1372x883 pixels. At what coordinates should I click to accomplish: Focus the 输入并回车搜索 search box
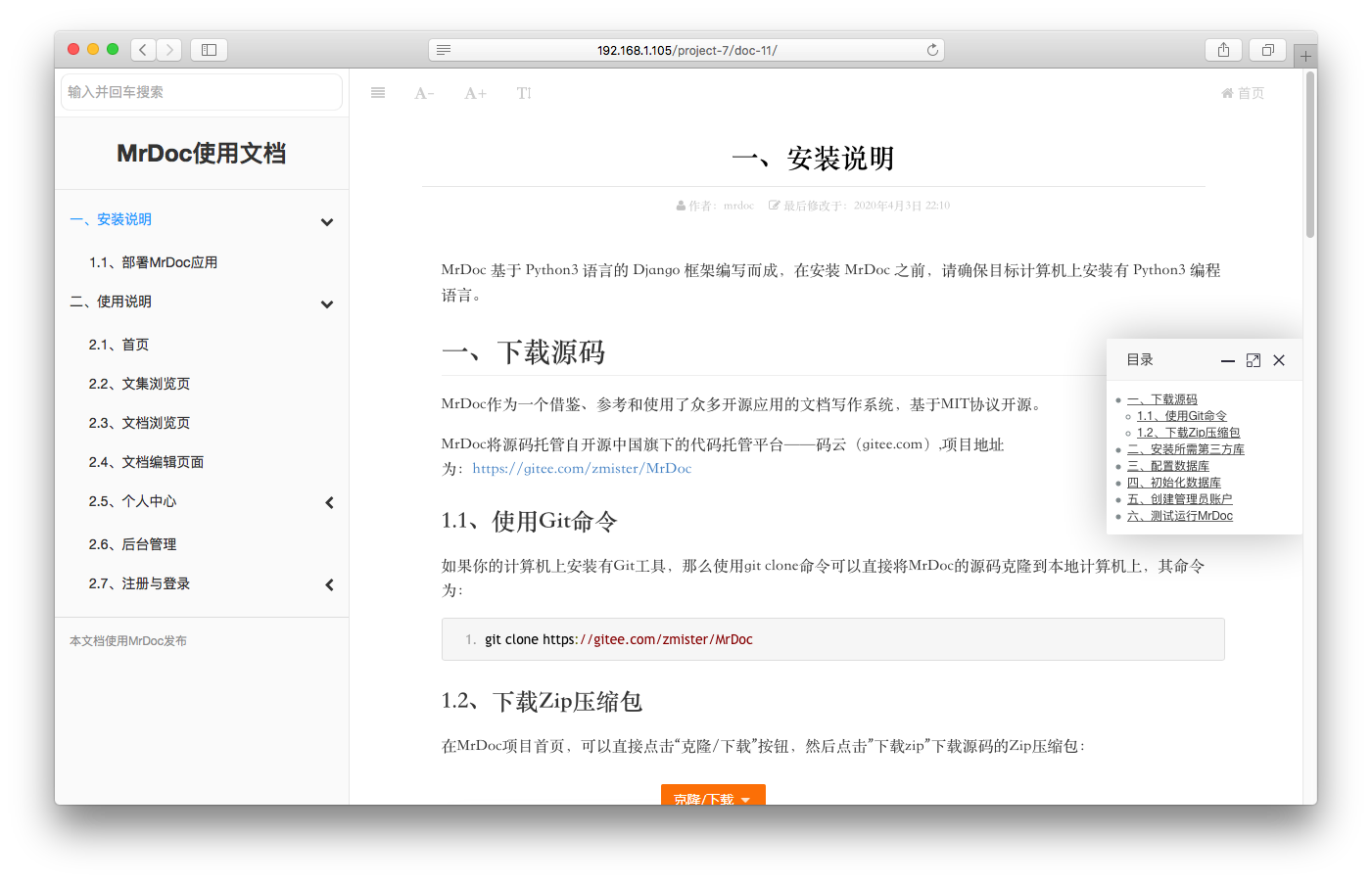tap(202, 92)
